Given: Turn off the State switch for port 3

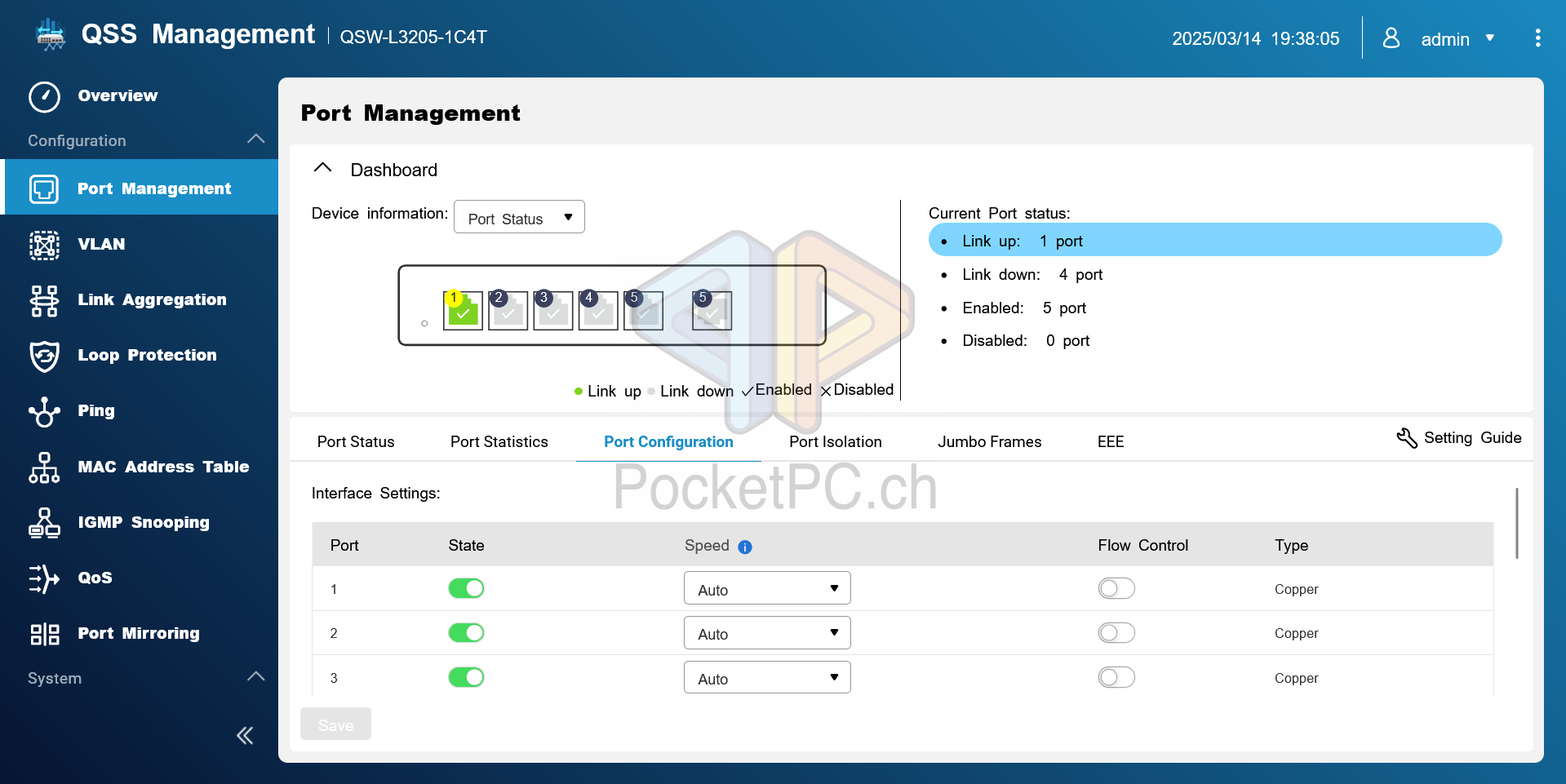Looking at the screenshot, I should pyautogui.click(x=466, y=677).
